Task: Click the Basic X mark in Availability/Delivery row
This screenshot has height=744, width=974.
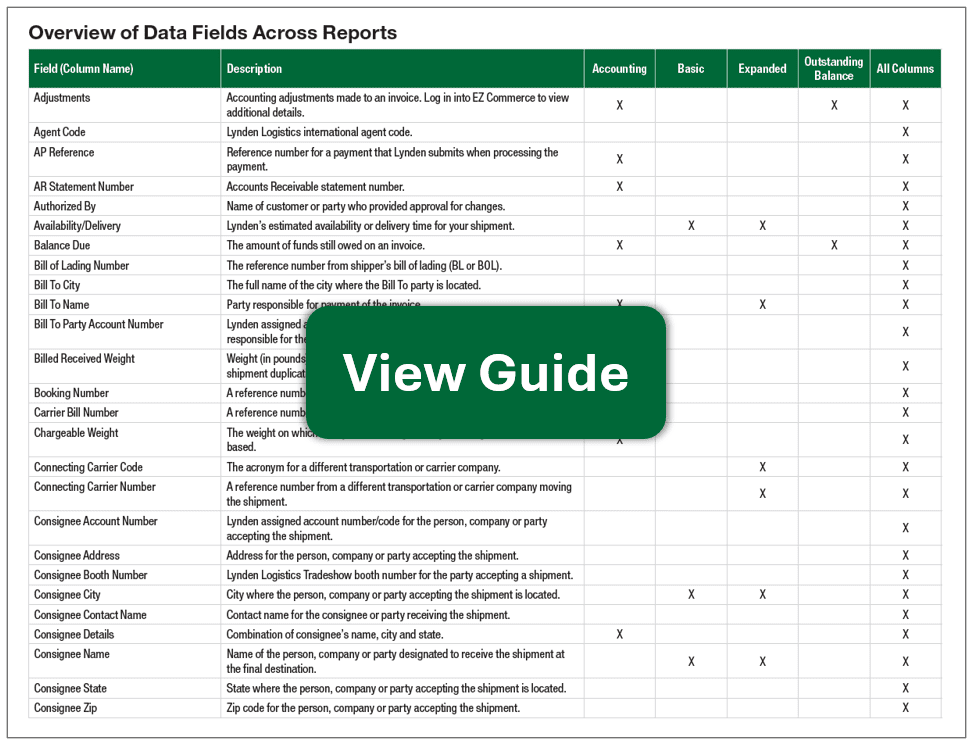Action: tap(691, 226)
